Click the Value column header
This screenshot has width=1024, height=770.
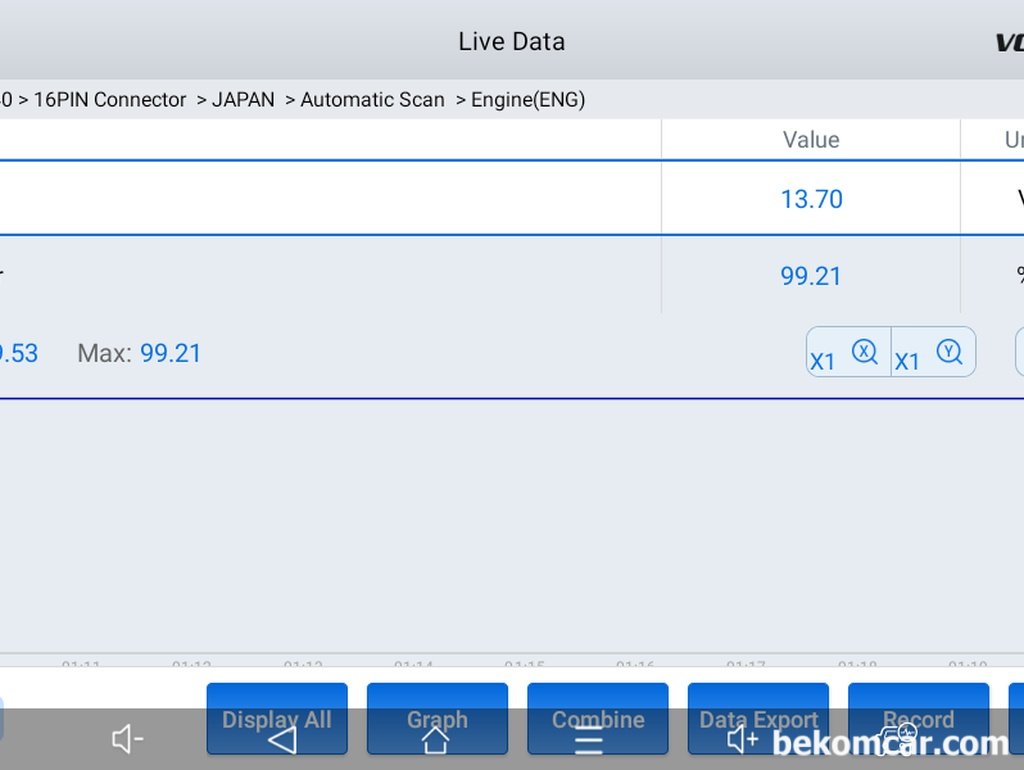810,140
